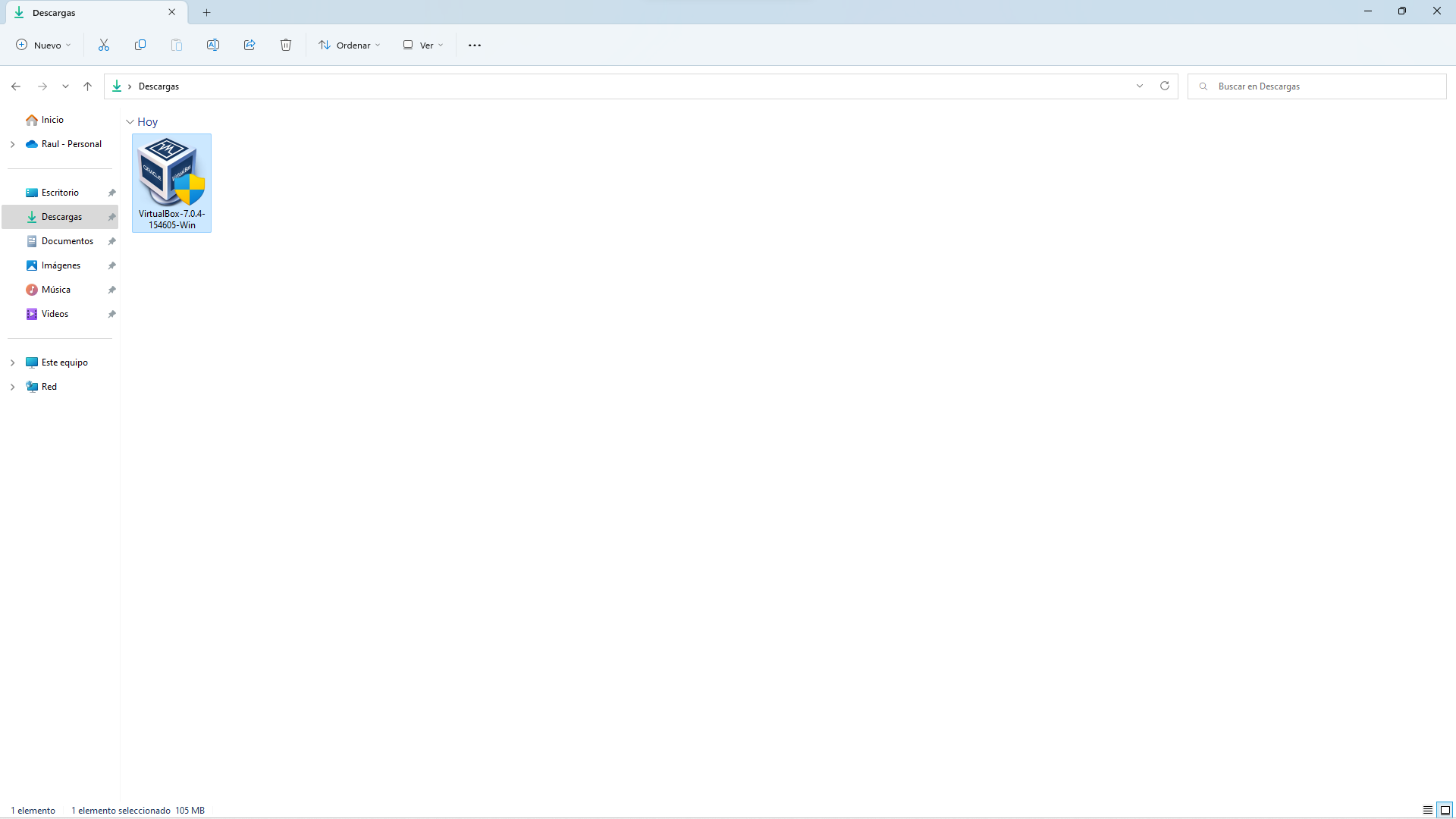Collapse the Hoy group header
Viewport: 1456px width, 819px height.
pos(130,122)
